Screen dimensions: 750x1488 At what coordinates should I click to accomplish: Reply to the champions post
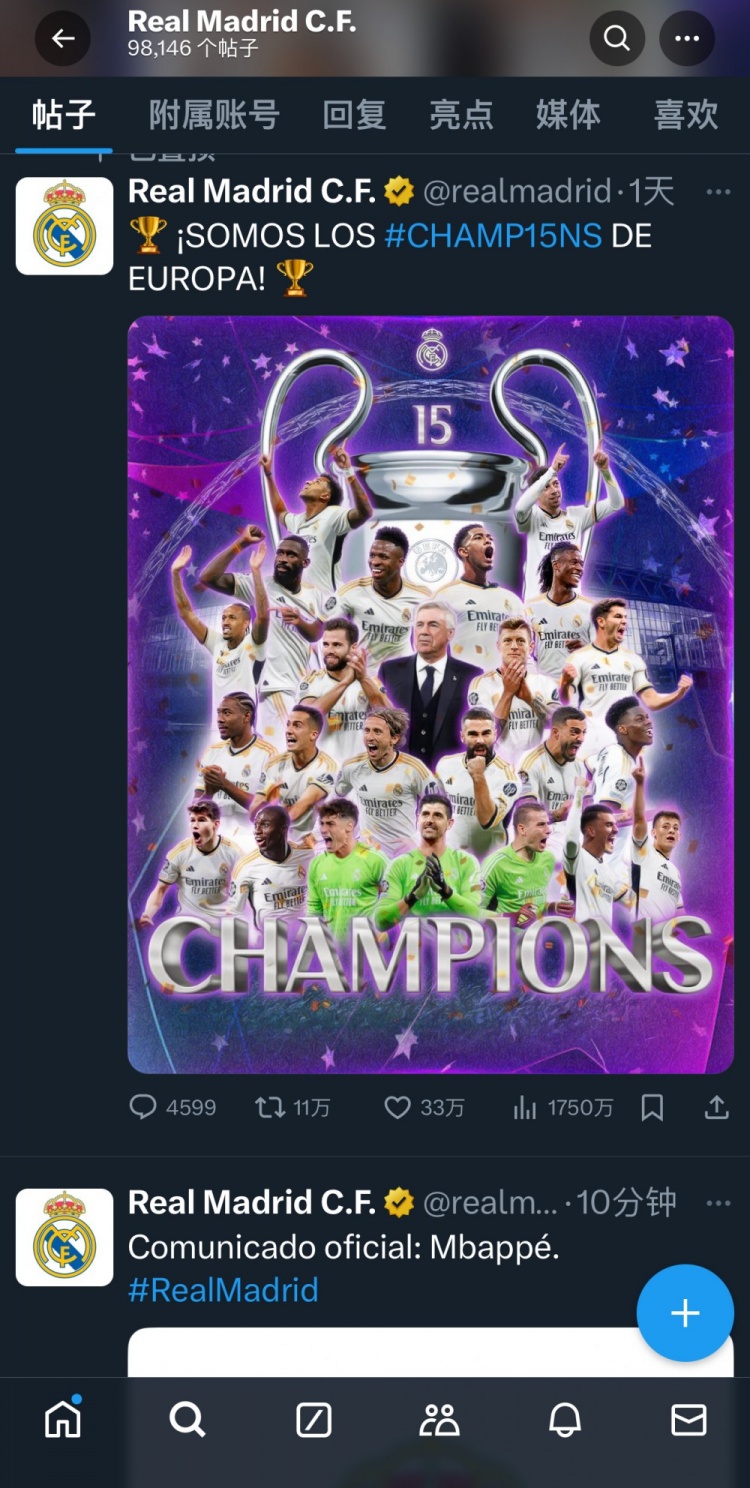pos(144,1107)
